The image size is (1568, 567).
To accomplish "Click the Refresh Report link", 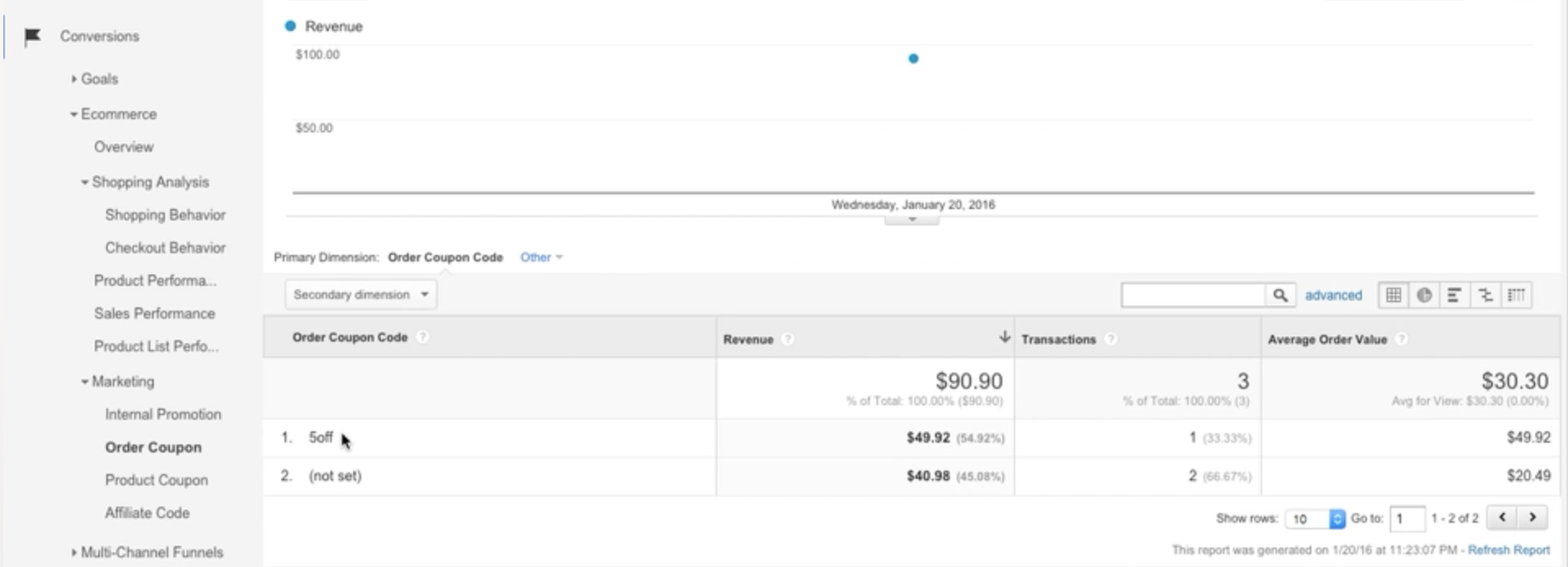I will pyautogui.click(x=1508, y=550).
